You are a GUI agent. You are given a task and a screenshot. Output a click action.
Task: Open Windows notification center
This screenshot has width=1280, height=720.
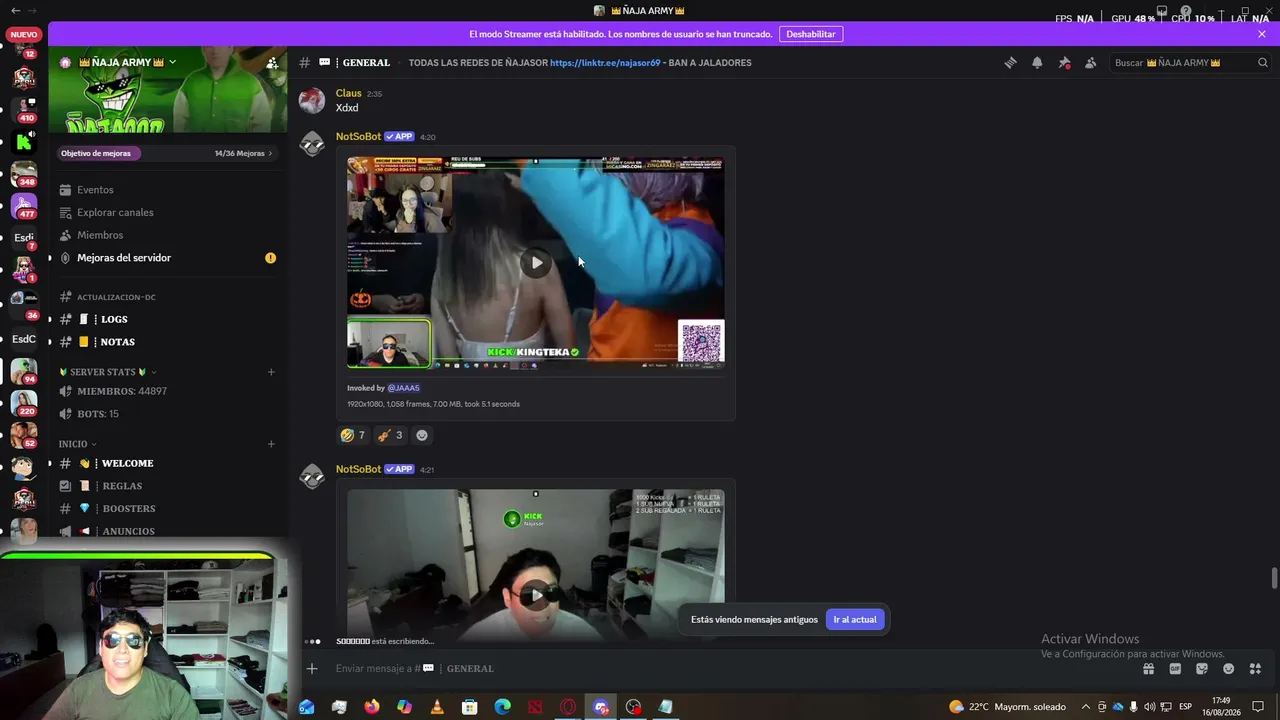pyautogui.click(x=1258, y=707)
